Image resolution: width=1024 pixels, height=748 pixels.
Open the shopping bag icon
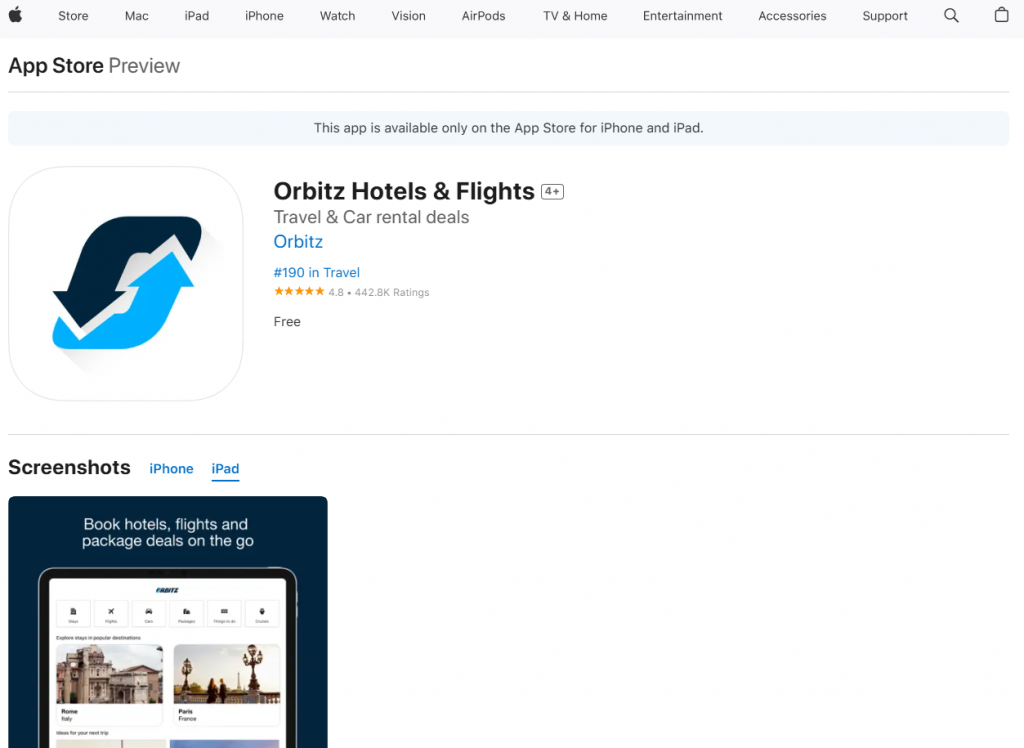(1003, 16)
